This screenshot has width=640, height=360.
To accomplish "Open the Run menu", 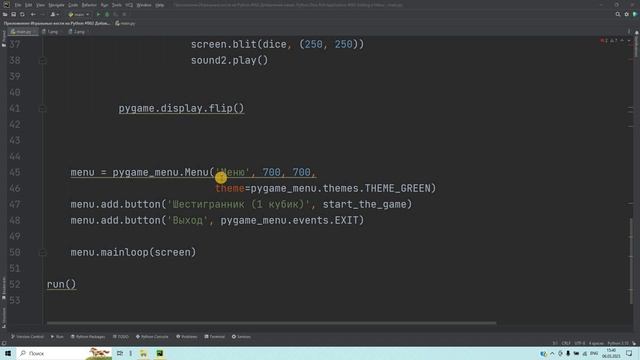I will pyautogui.click(x=104, y=5).
